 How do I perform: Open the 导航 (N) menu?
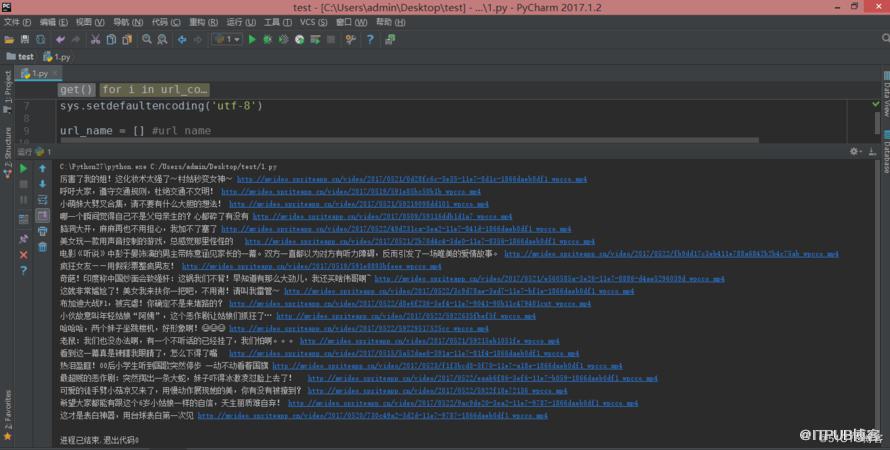128,22
